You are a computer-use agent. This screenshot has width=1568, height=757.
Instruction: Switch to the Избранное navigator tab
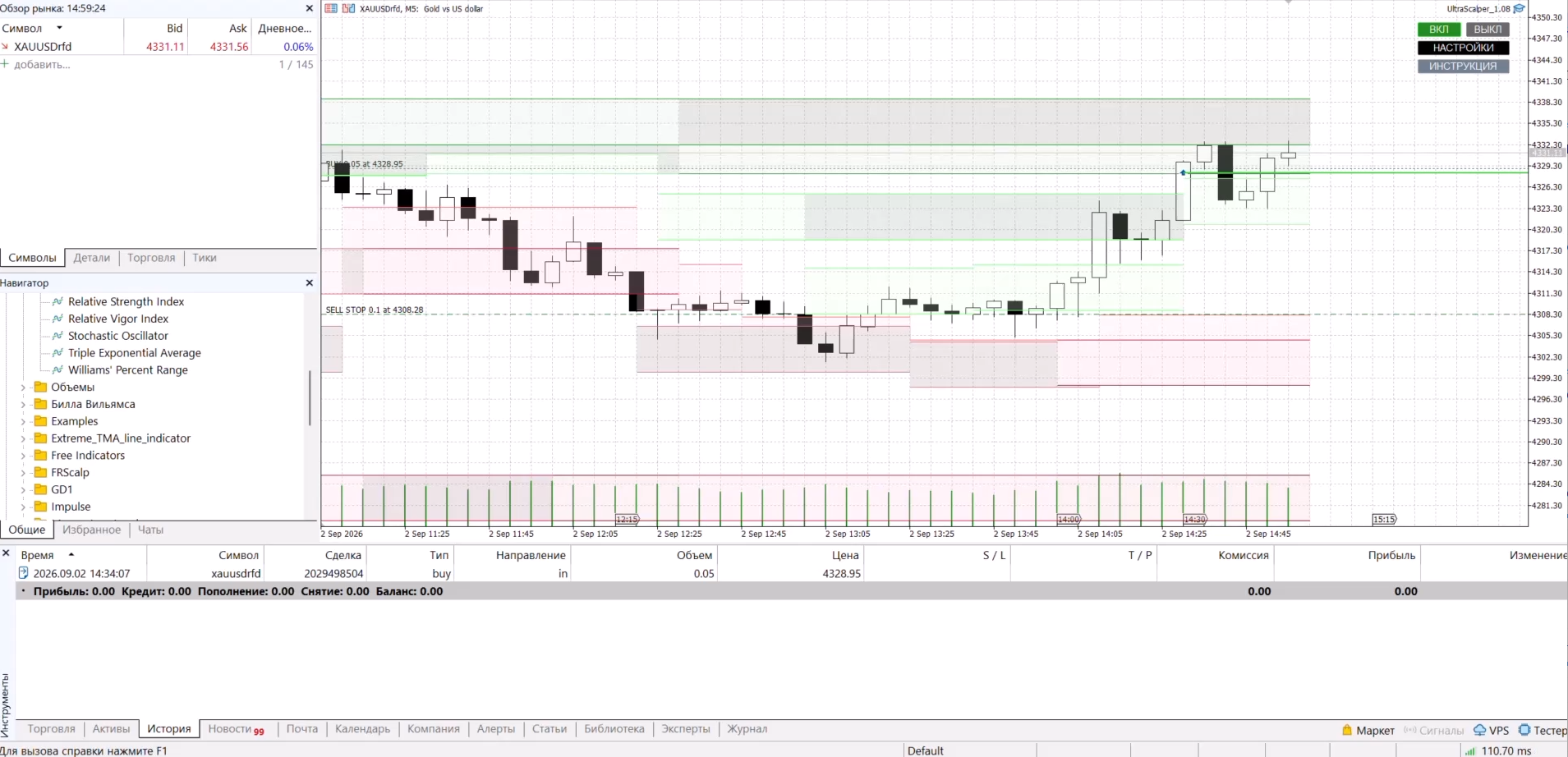pyautogui.click(x=92, y=530)
